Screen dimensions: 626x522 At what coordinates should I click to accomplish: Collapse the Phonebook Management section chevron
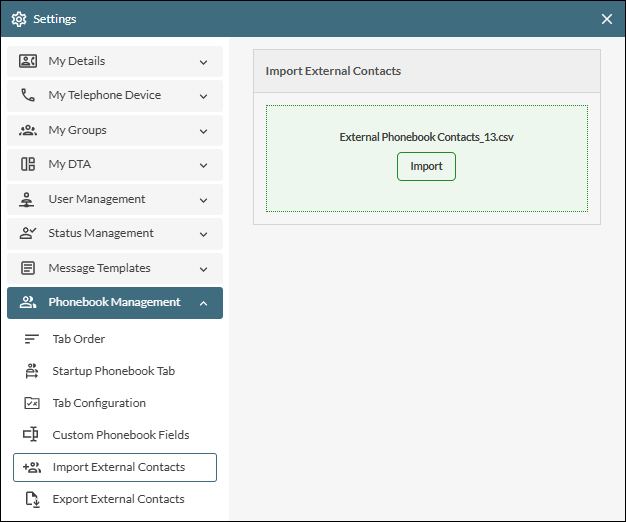(203, 303)
